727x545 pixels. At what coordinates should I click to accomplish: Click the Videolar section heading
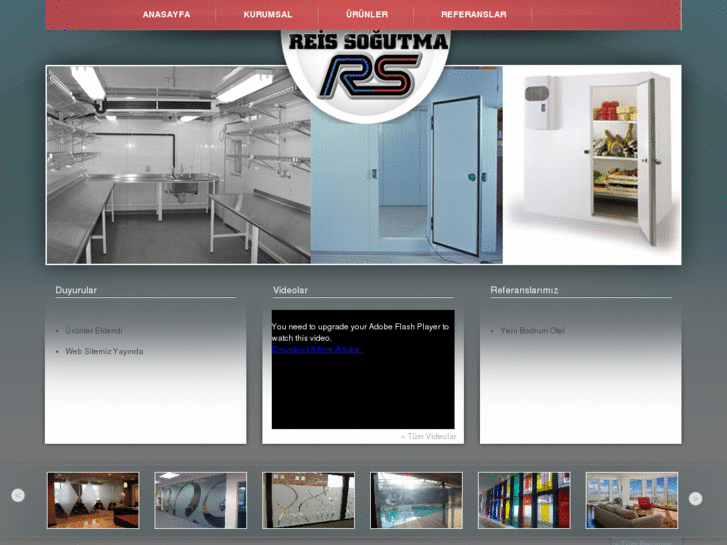click(x=290, y=290)
